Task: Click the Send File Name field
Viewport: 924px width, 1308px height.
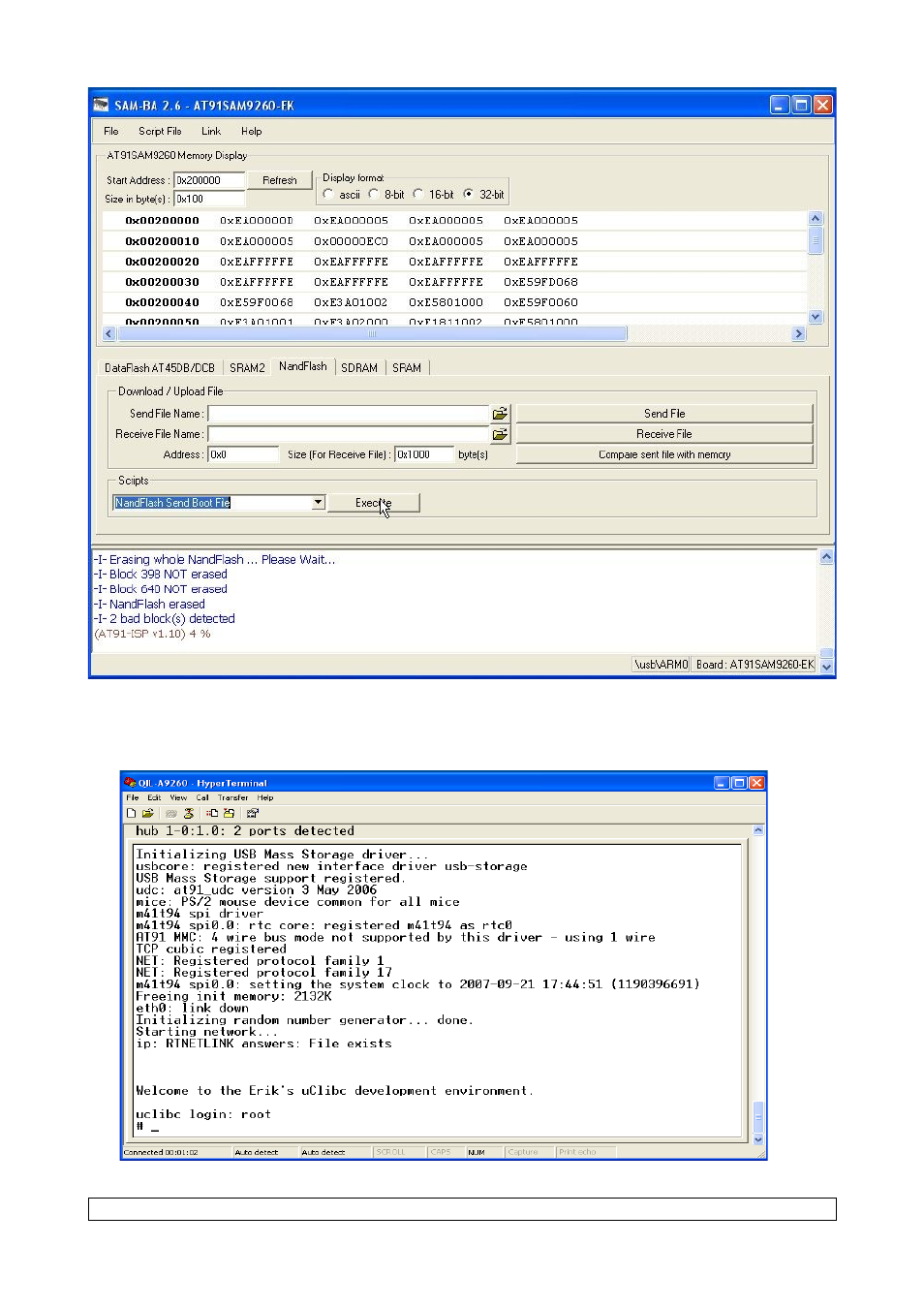Action: click(349, 414)
